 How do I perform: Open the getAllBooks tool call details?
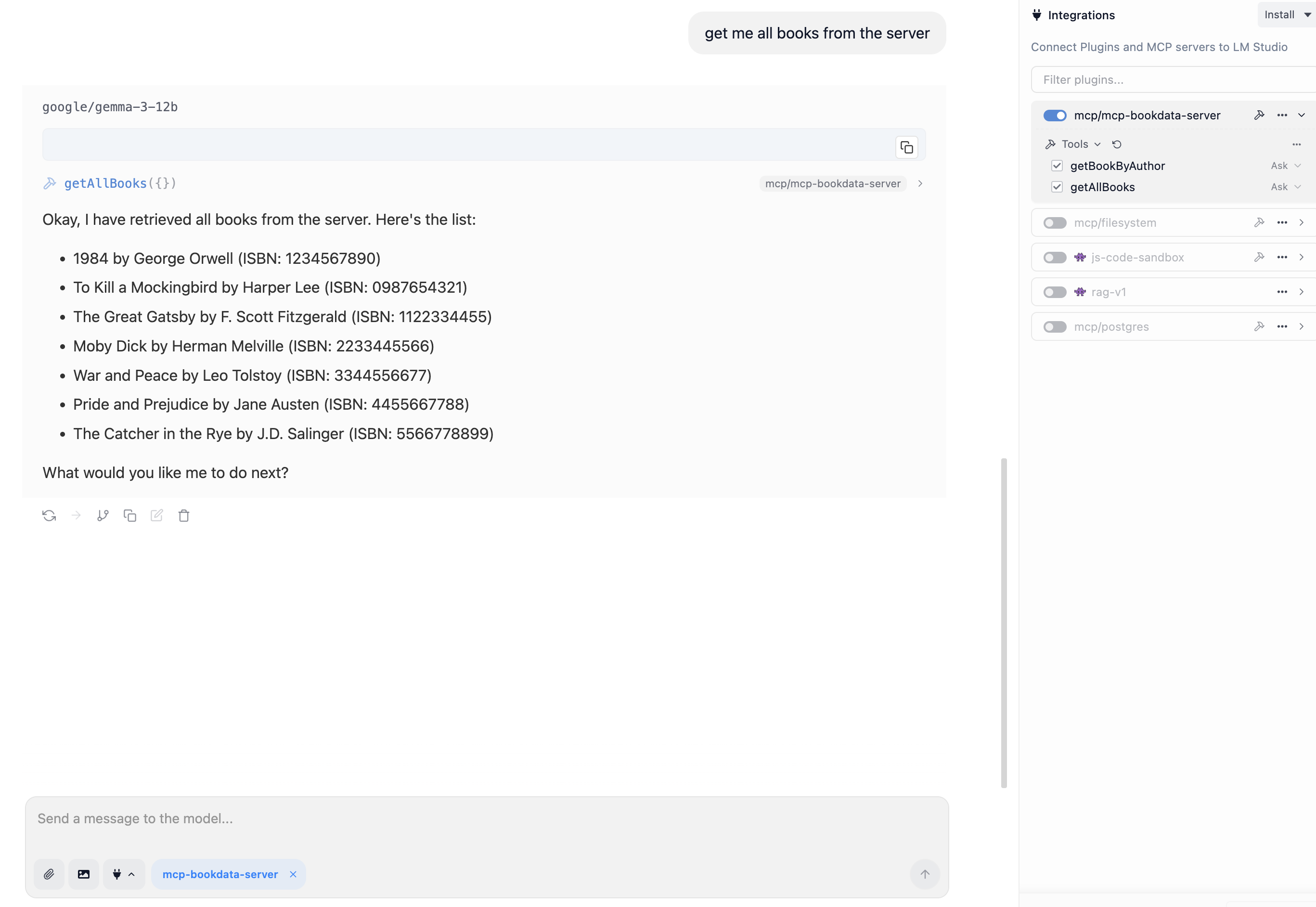920,183
